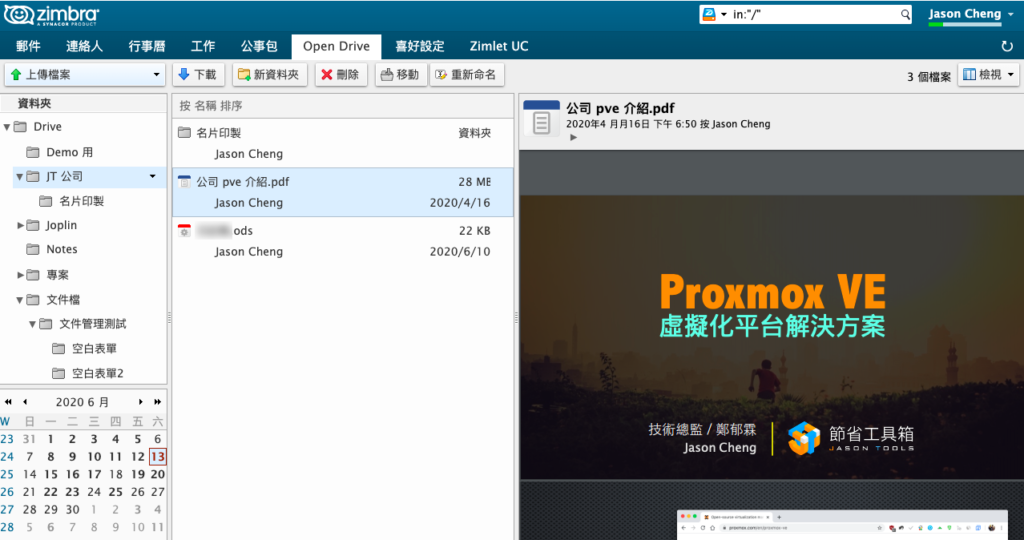Expand preview details triangle
This screenshot has width=1024, height=540.
[573, 137]
